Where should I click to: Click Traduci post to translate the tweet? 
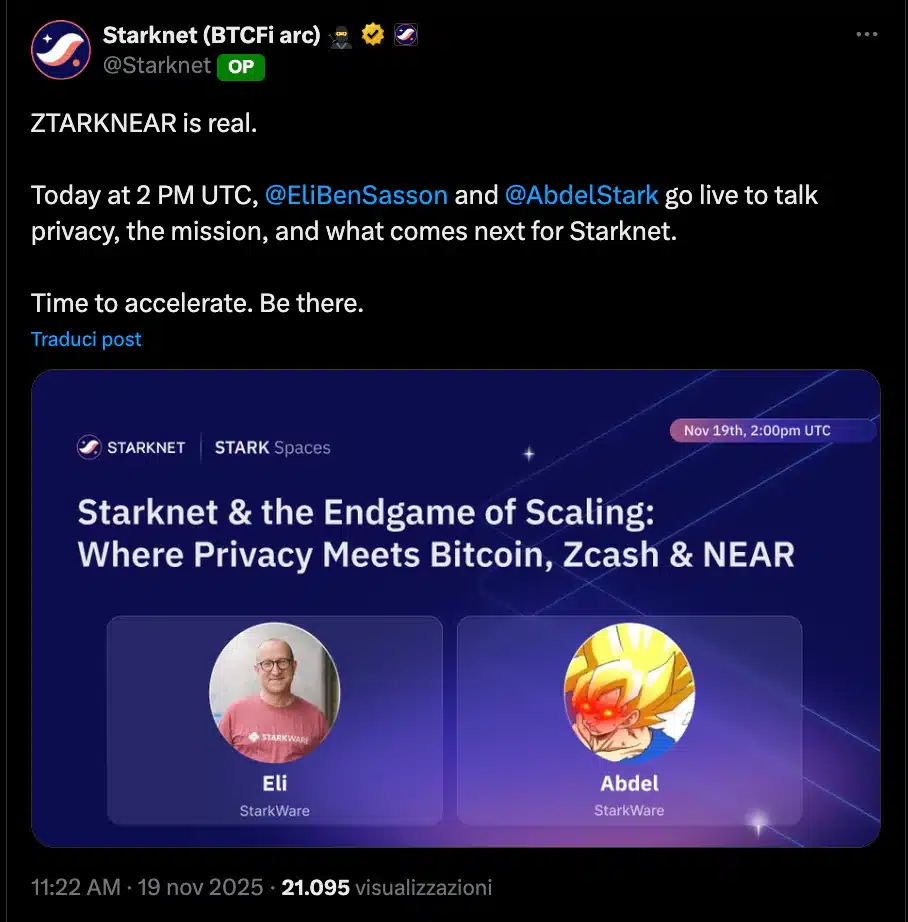[86, 339]
